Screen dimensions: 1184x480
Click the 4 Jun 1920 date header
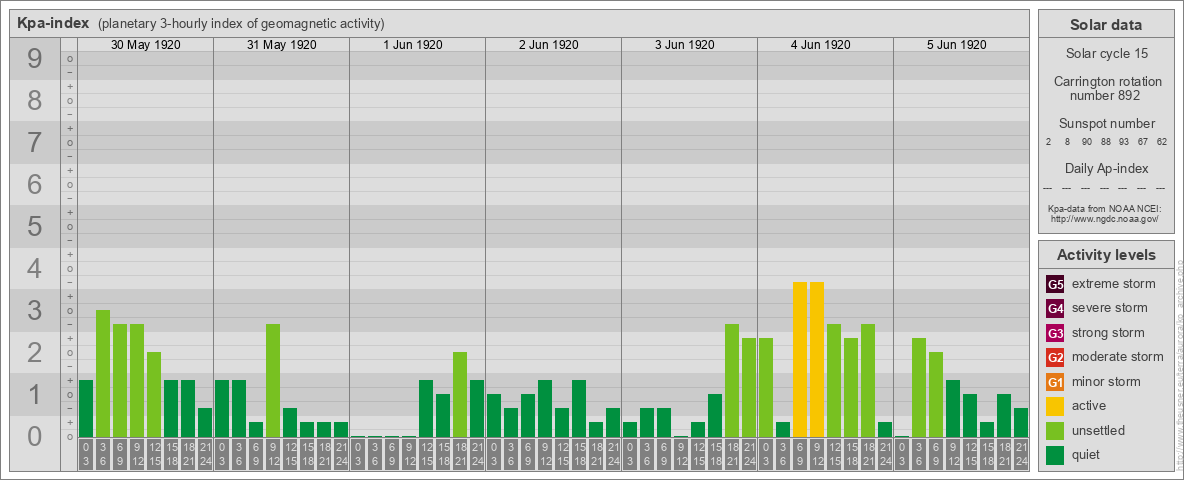click(821, 45)
